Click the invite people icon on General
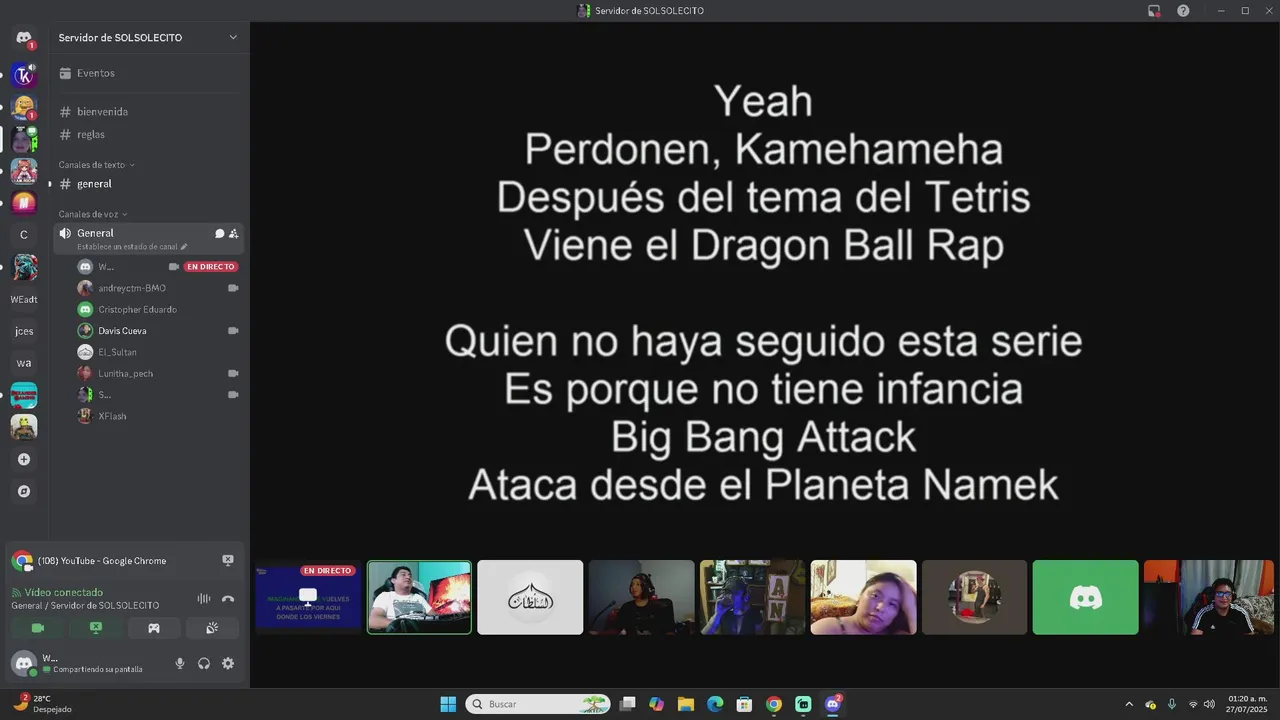 [234, 233]
